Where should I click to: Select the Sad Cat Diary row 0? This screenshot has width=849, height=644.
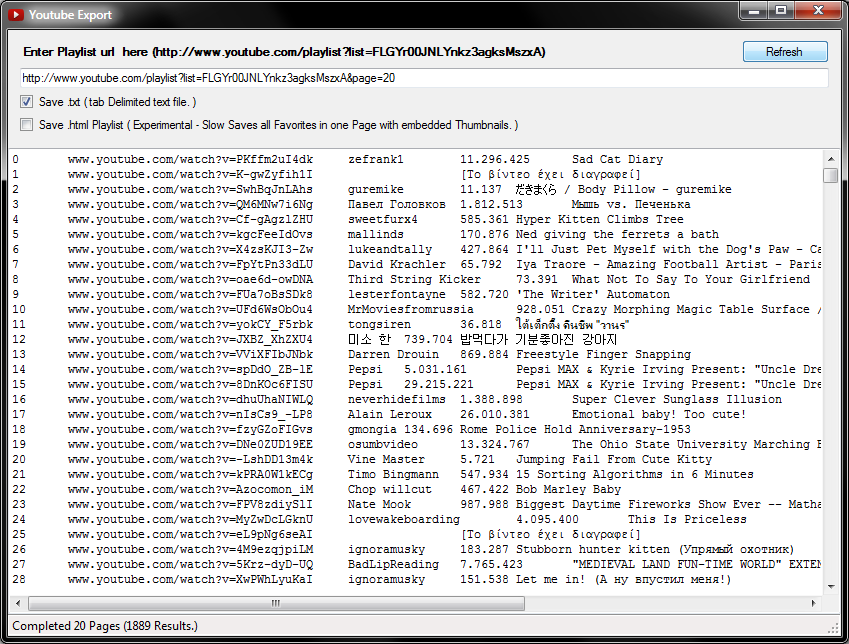[x=416, y=159]
